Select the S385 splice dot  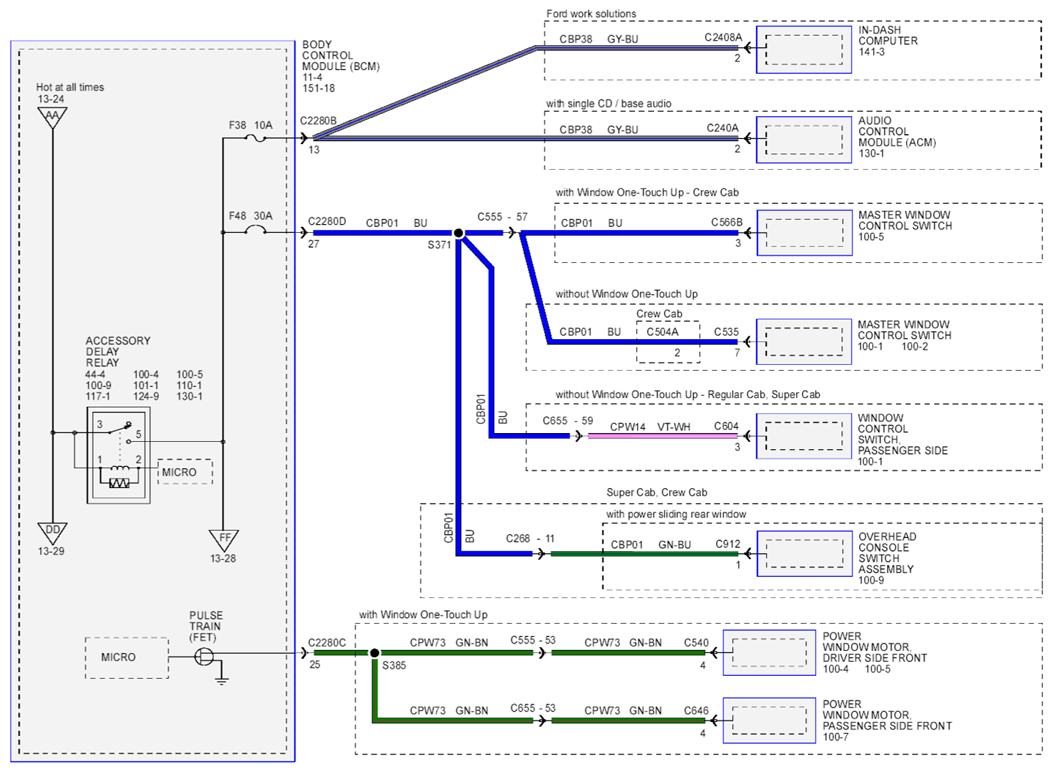click(x=375, y=653)
